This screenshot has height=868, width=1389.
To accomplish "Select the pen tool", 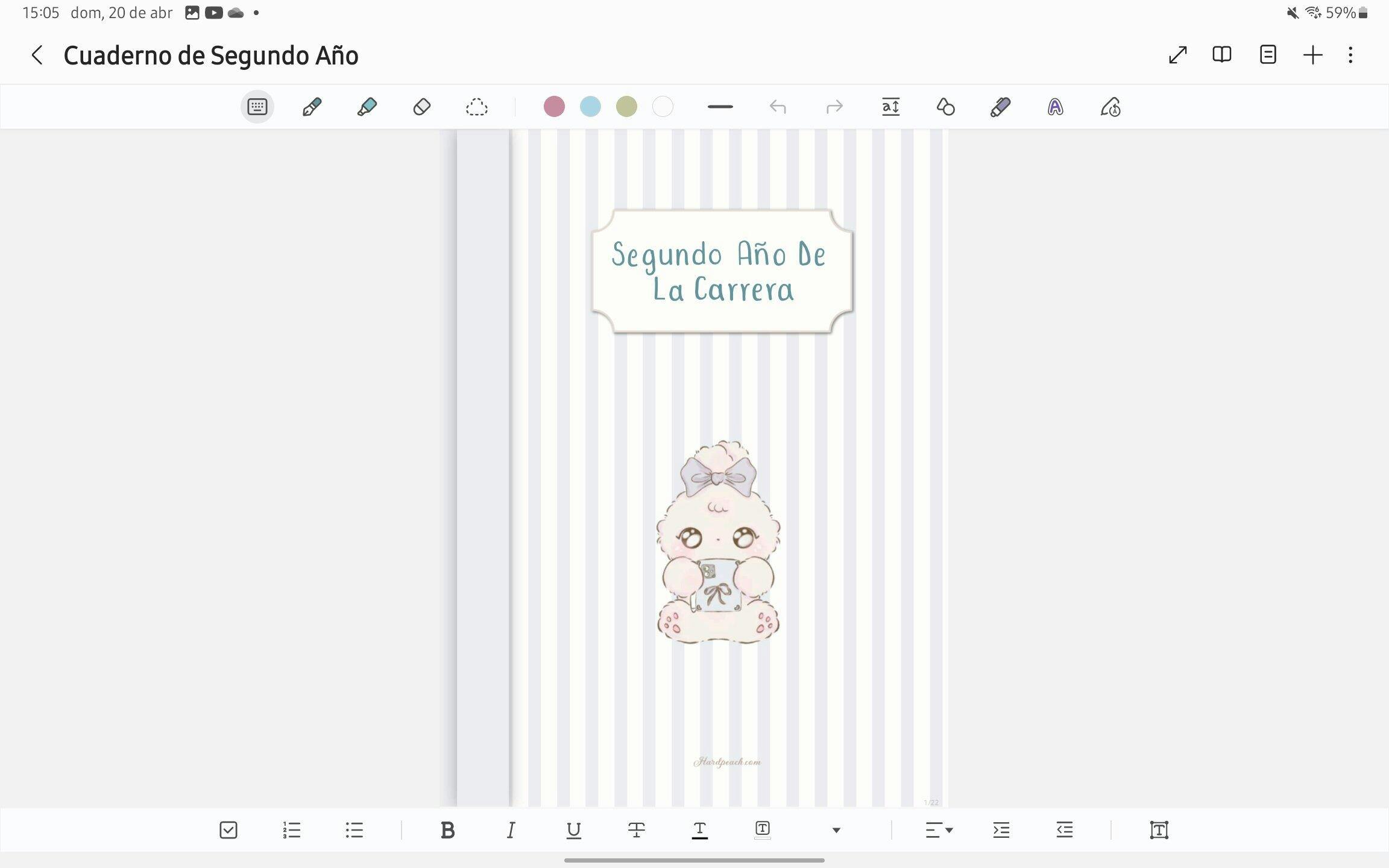I will 312,107.
